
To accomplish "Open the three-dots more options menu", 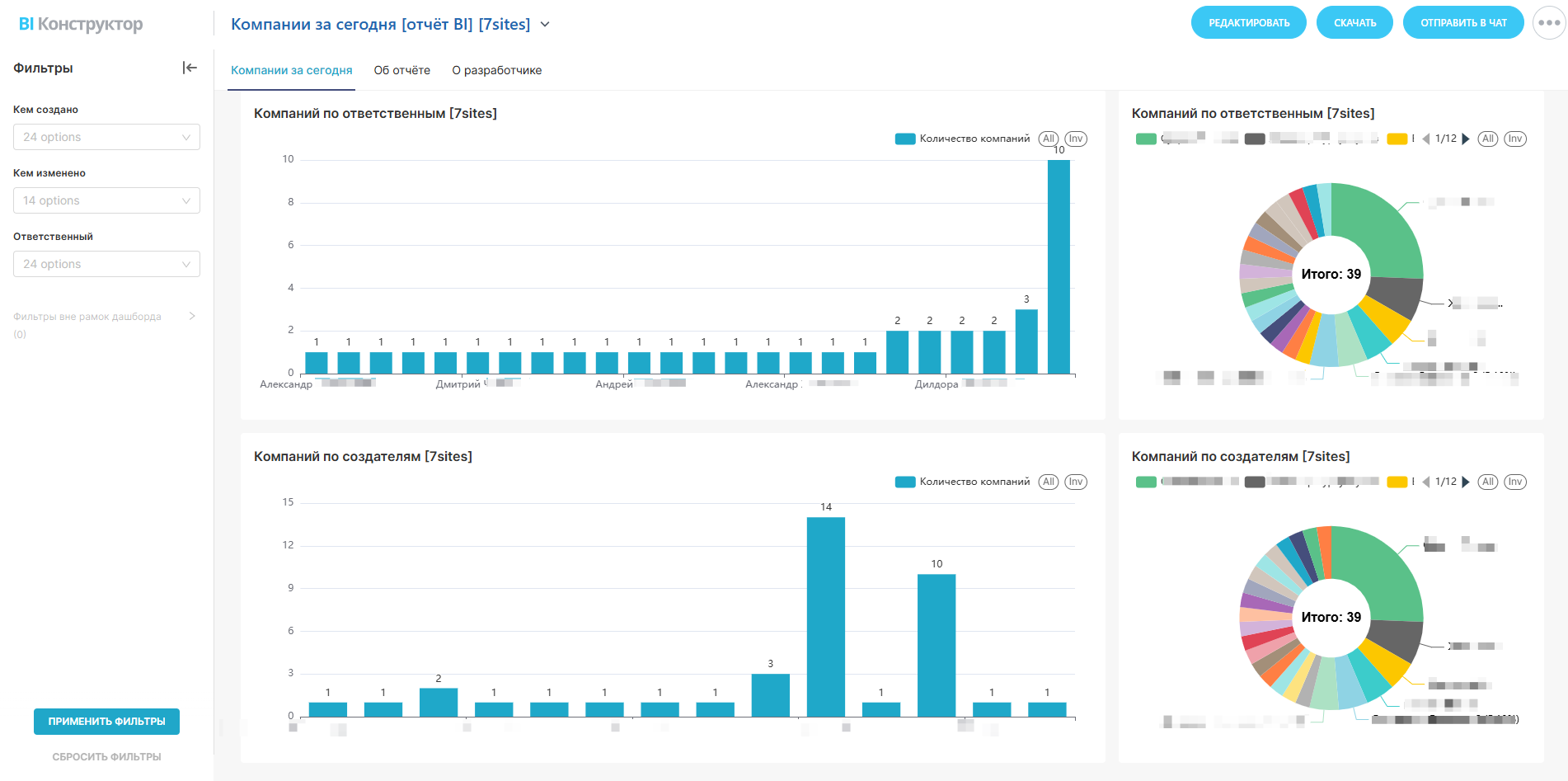I will tap(1548, 23).
